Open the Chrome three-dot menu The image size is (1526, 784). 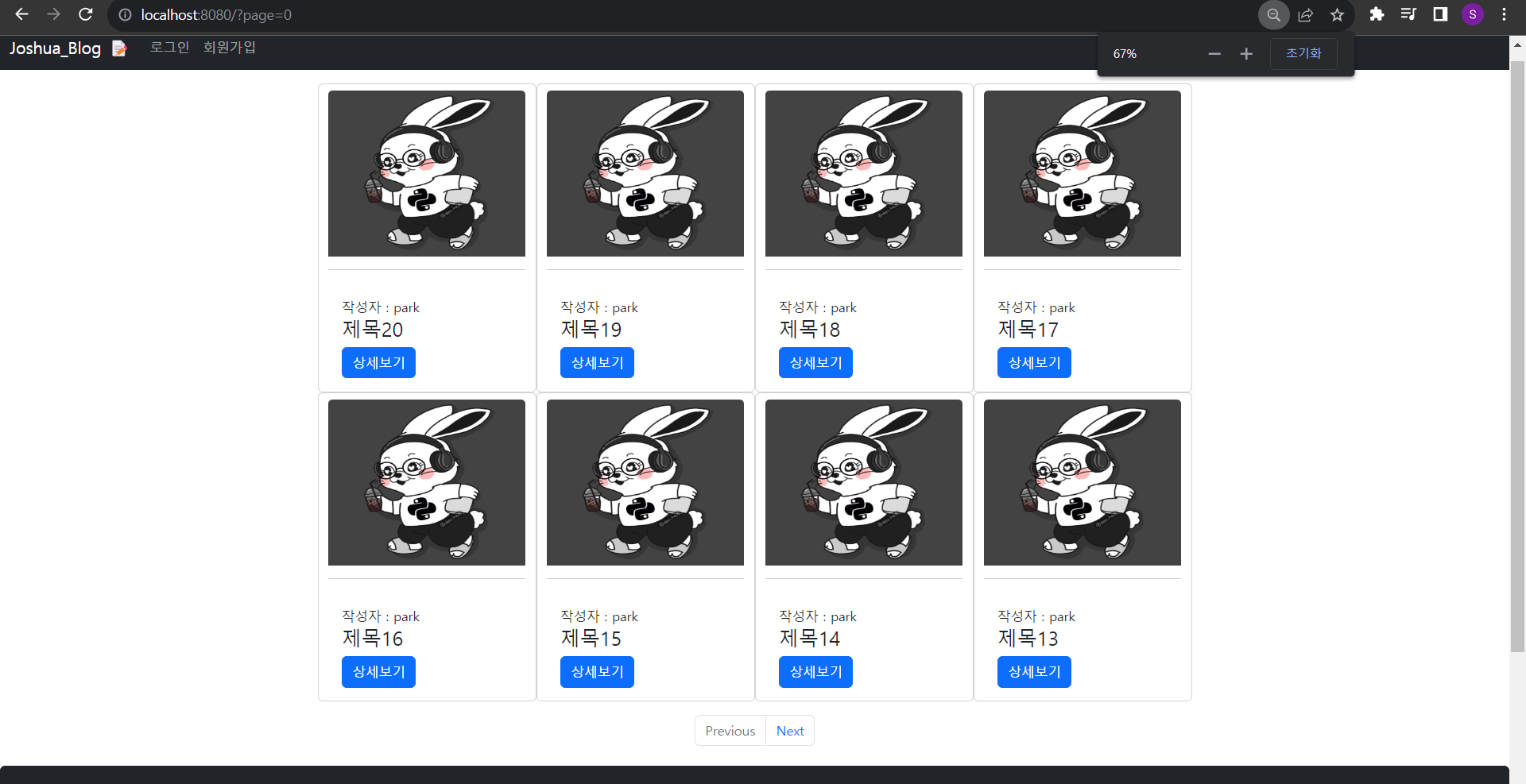[1504, 14]
